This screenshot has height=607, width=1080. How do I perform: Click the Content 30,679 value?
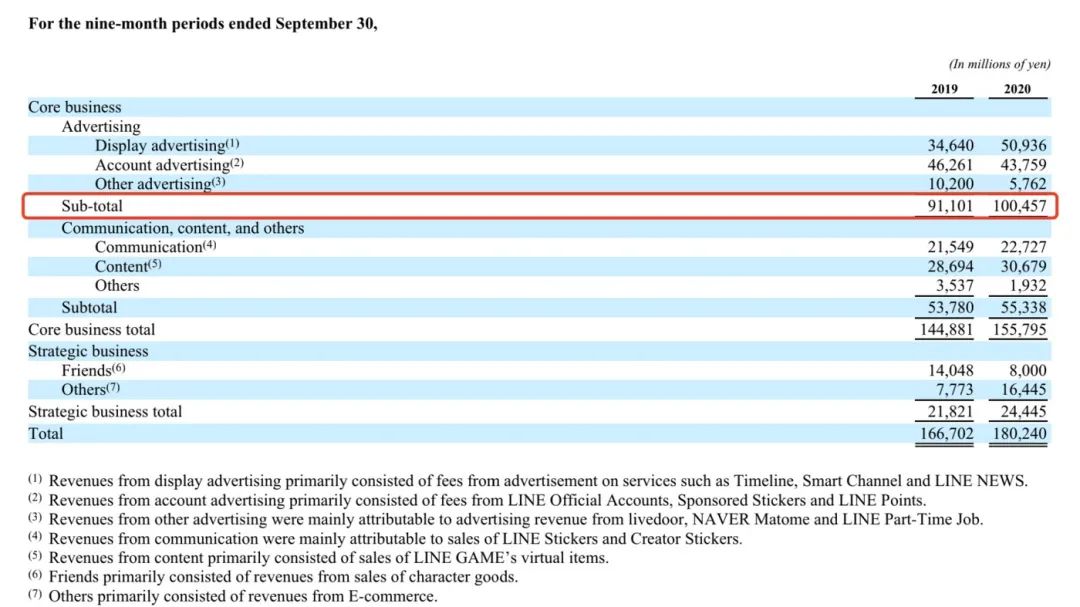[x=1024, y=266]
